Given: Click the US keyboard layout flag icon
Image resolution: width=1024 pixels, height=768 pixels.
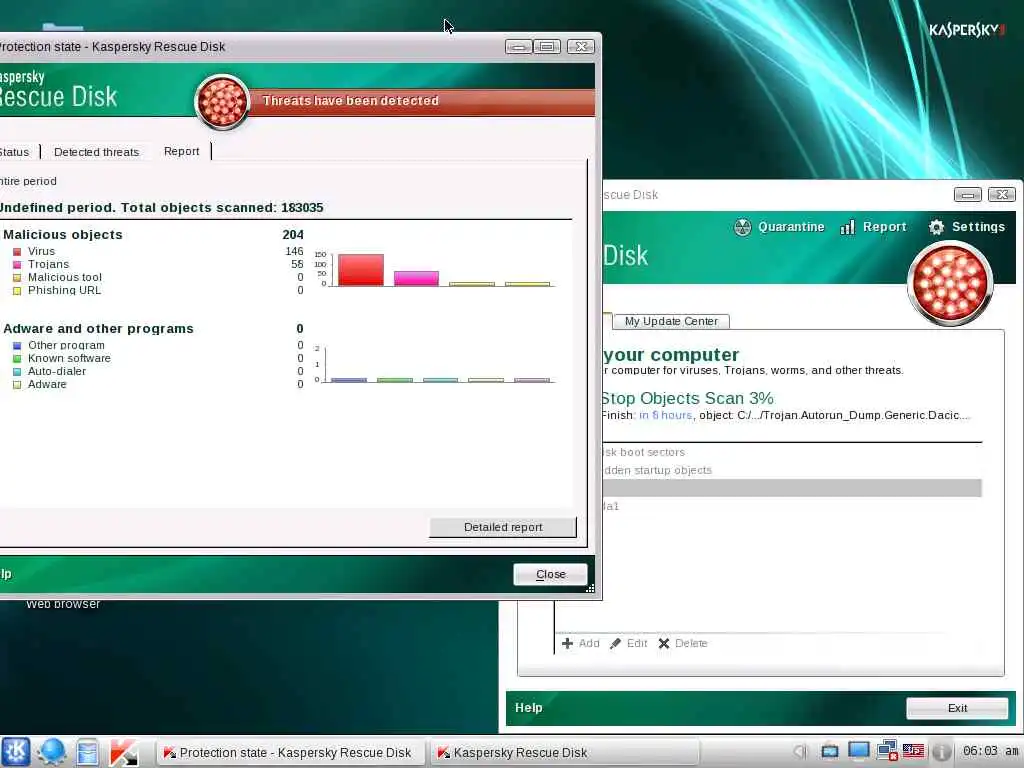Looking at the screenshot, I should 914,752.
